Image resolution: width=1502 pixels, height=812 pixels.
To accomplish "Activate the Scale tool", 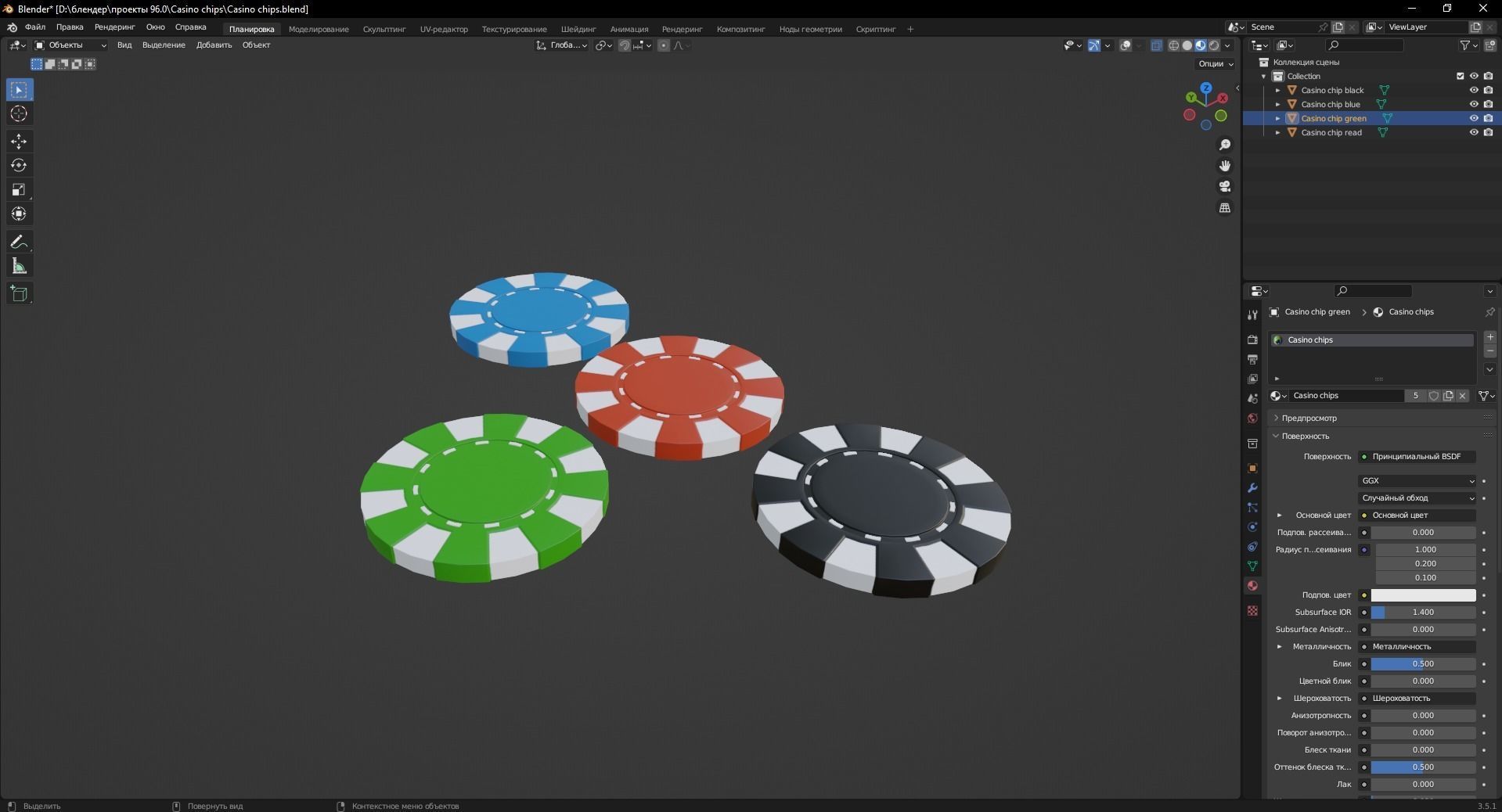I will coord(20,190).
